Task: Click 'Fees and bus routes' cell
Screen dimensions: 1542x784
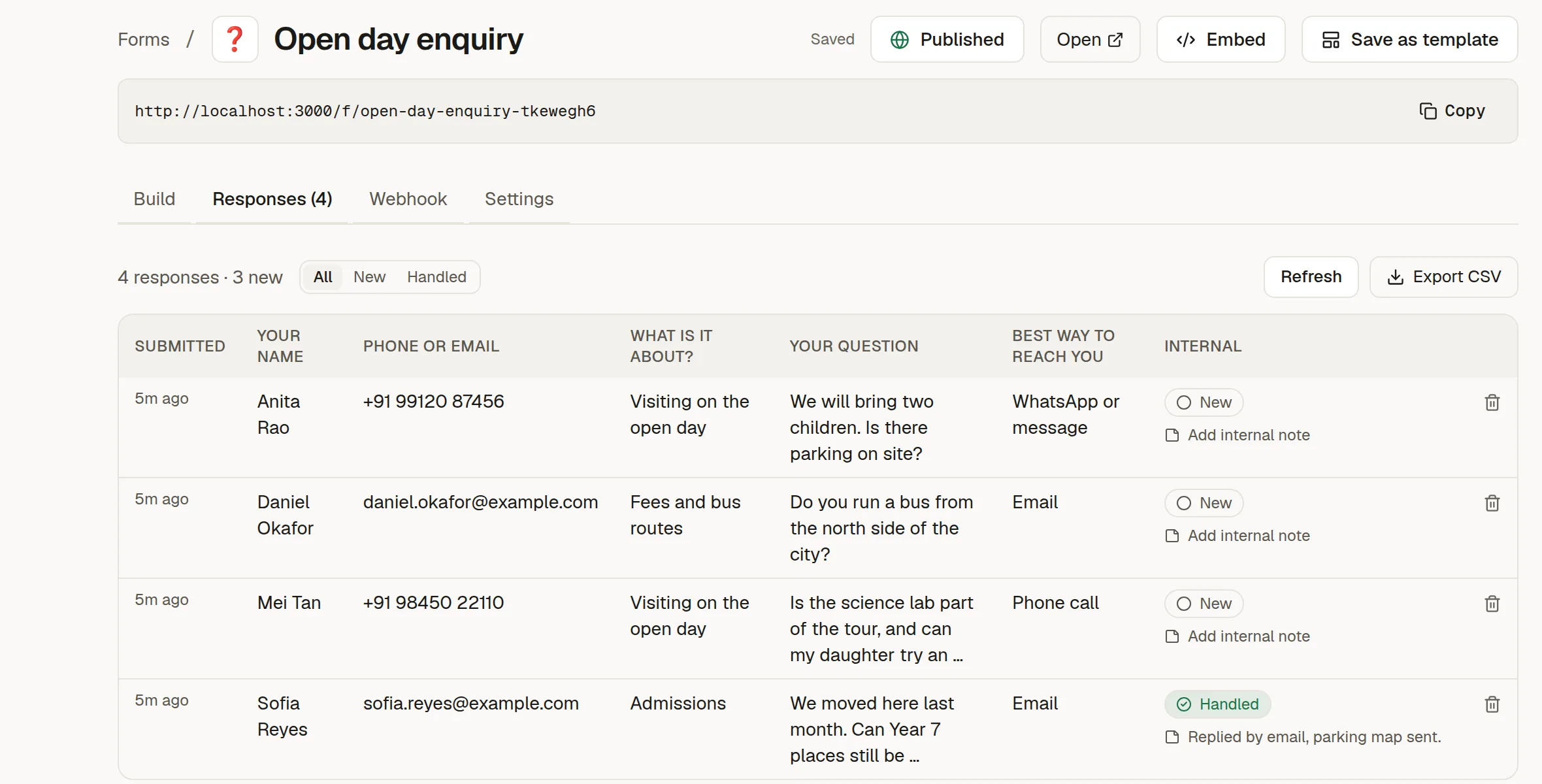Action: coord(685,515)
